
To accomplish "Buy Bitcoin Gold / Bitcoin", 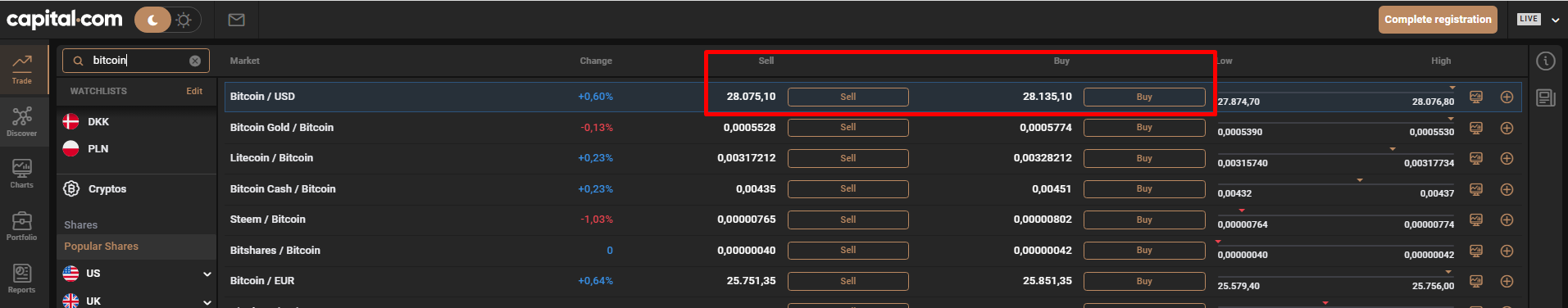I will click(1144, 128).
